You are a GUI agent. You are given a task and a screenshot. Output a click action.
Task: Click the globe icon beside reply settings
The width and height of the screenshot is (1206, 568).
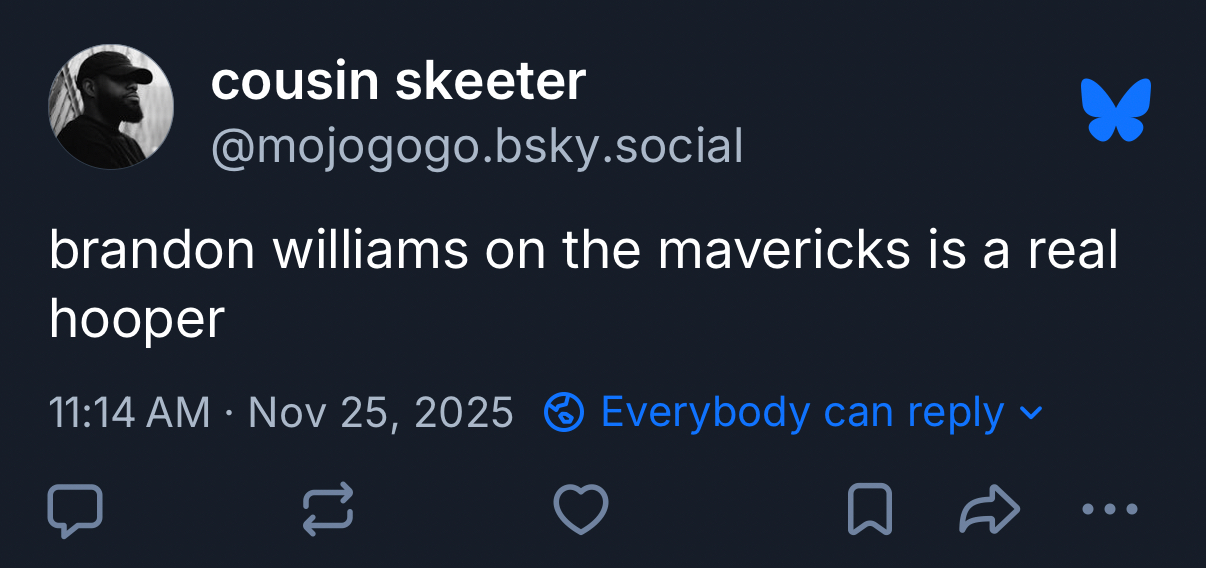pos(563,412)
